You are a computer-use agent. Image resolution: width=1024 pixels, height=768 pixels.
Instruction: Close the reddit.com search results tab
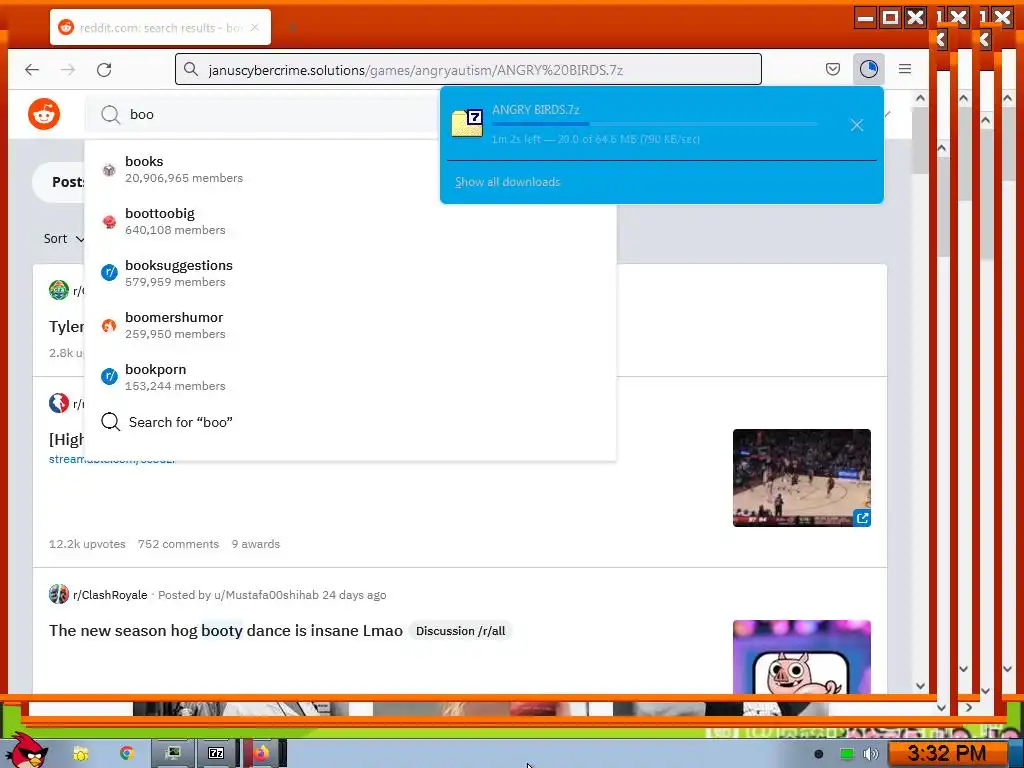(255, 27)
